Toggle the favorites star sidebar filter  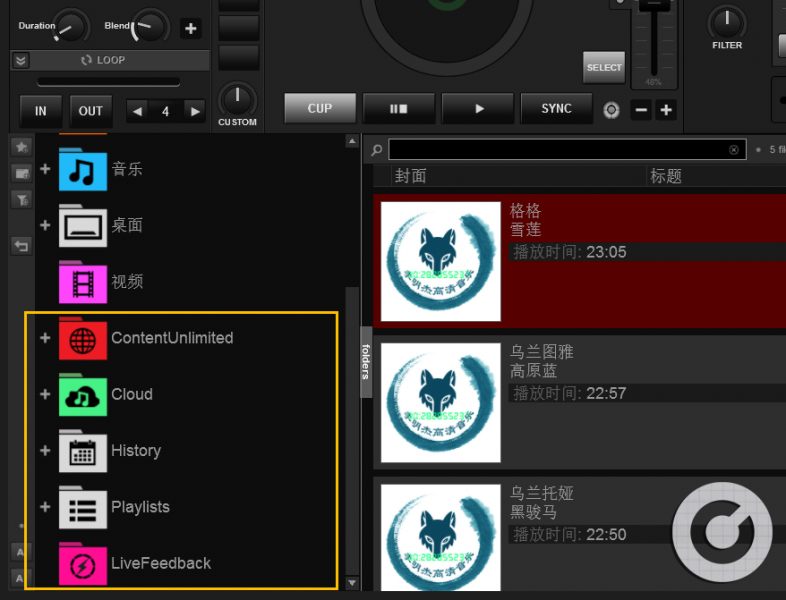[20, 147]
